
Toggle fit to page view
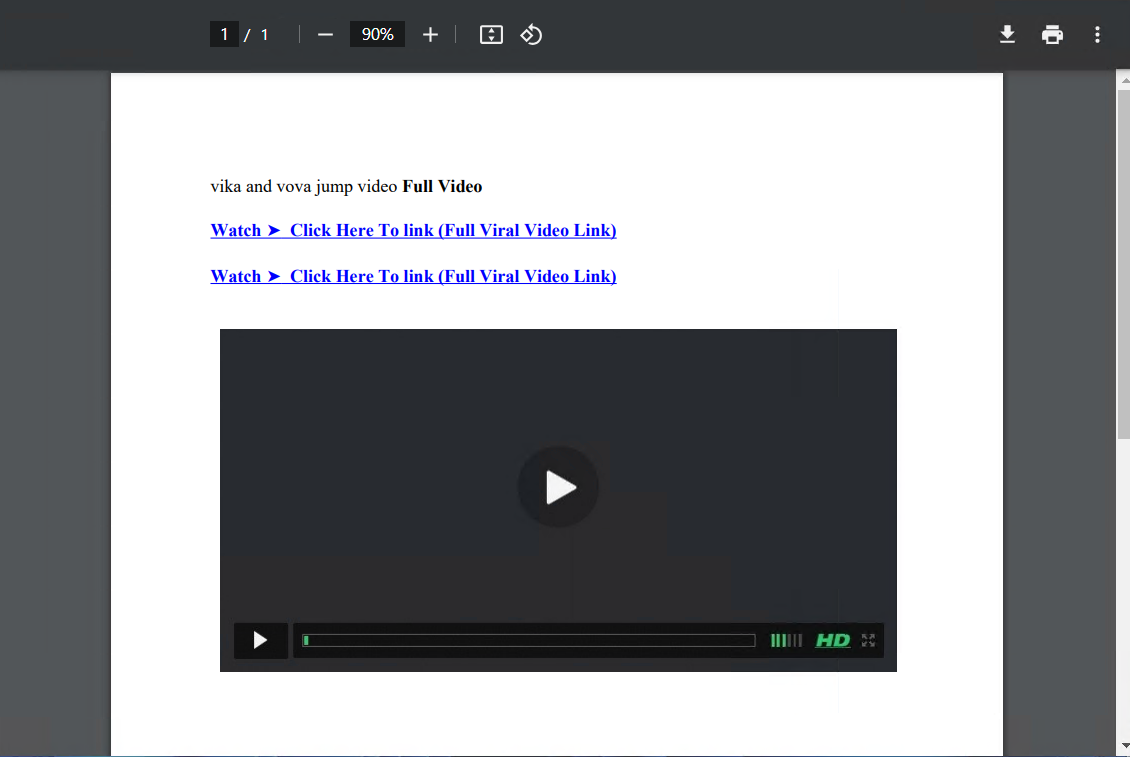(491, 35)
